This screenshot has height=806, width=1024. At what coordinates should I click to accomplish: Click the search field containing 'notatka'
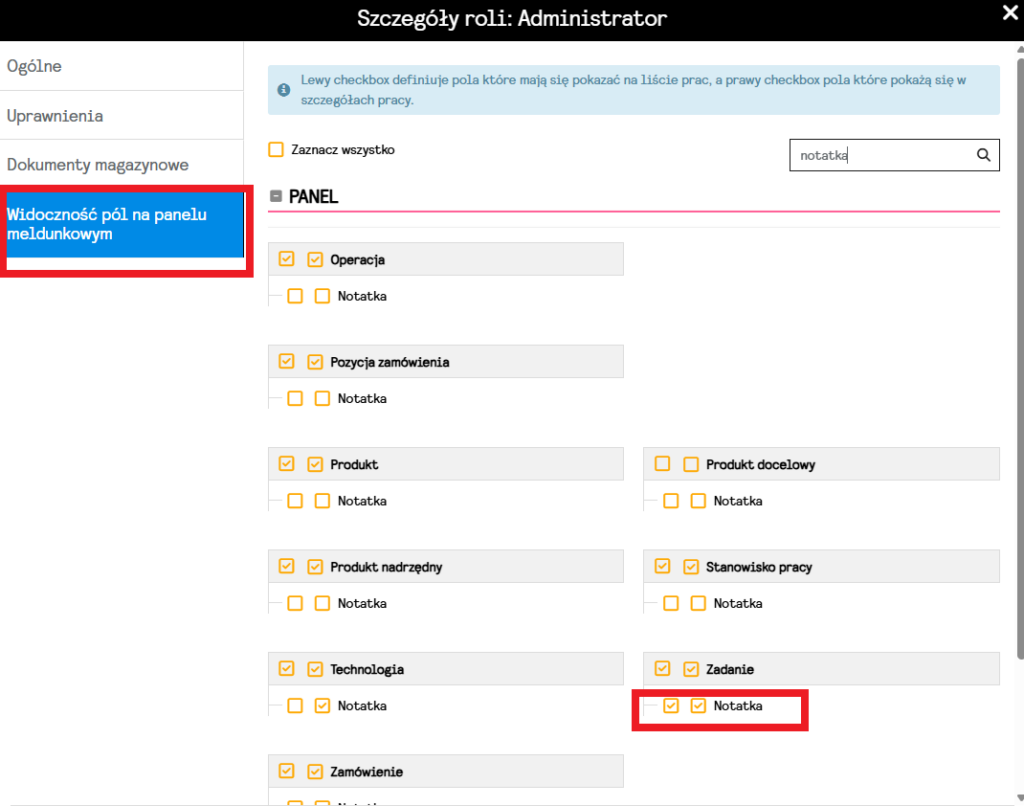tap(880, 155)
